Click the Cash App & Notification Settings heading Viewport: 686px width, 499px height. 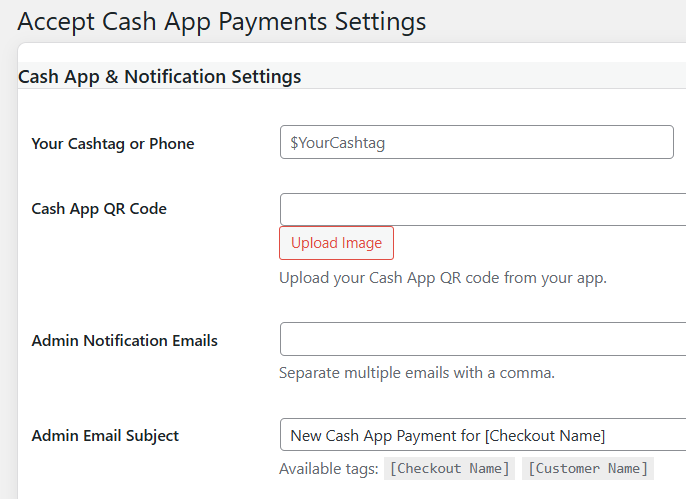(160, 77)
